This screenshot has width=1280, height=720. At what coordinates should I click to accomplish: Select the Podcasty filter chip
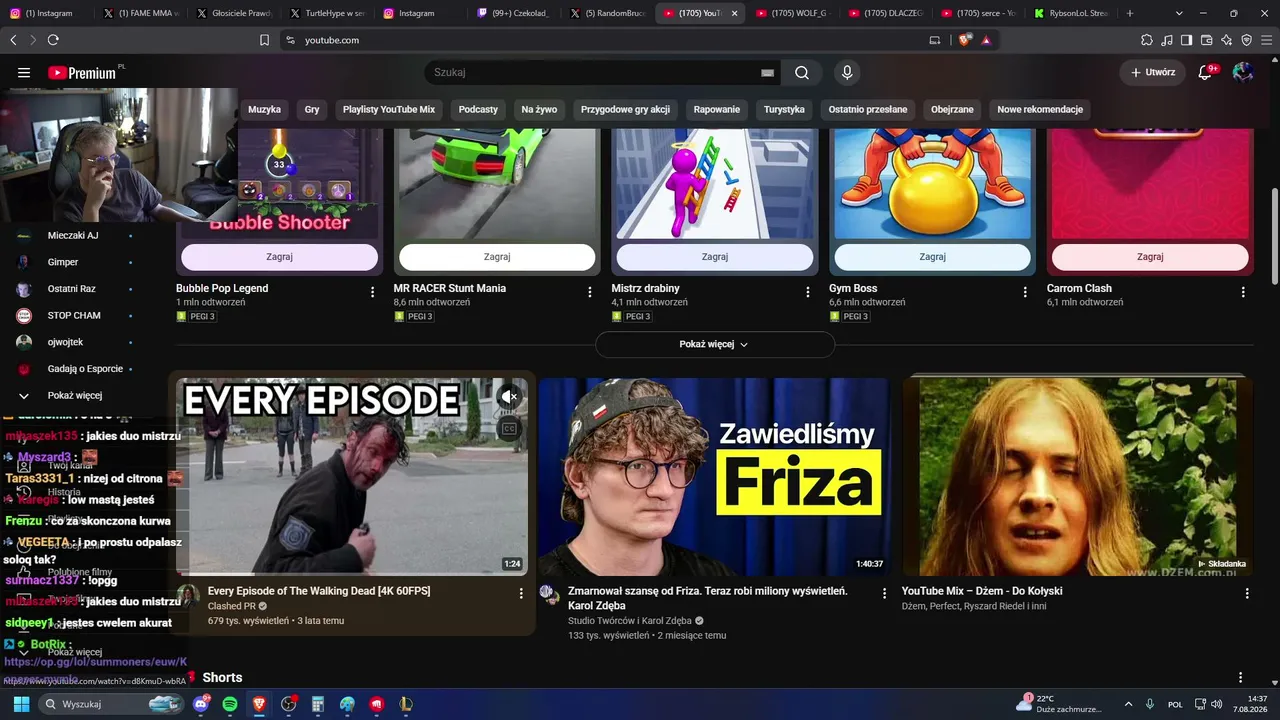pyautogui.click(x=478, y=109)
